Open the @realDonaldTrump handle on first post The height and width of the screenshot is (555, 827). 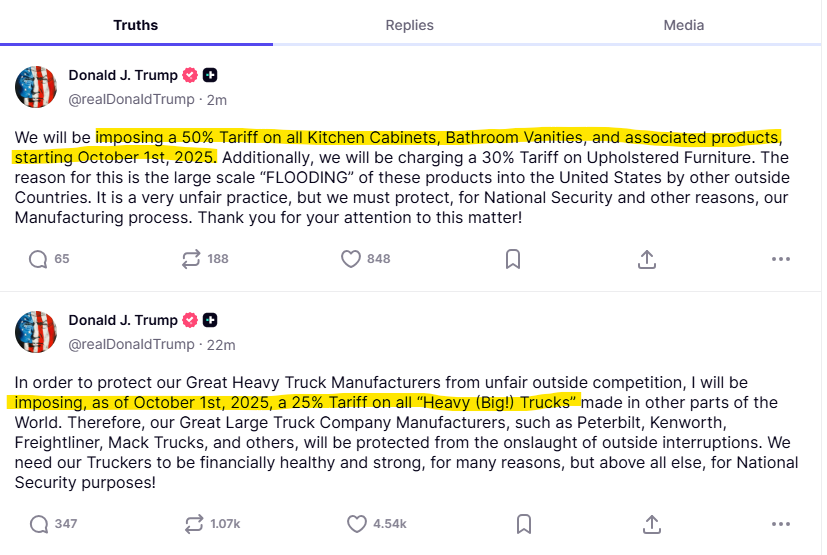(131, 99)
